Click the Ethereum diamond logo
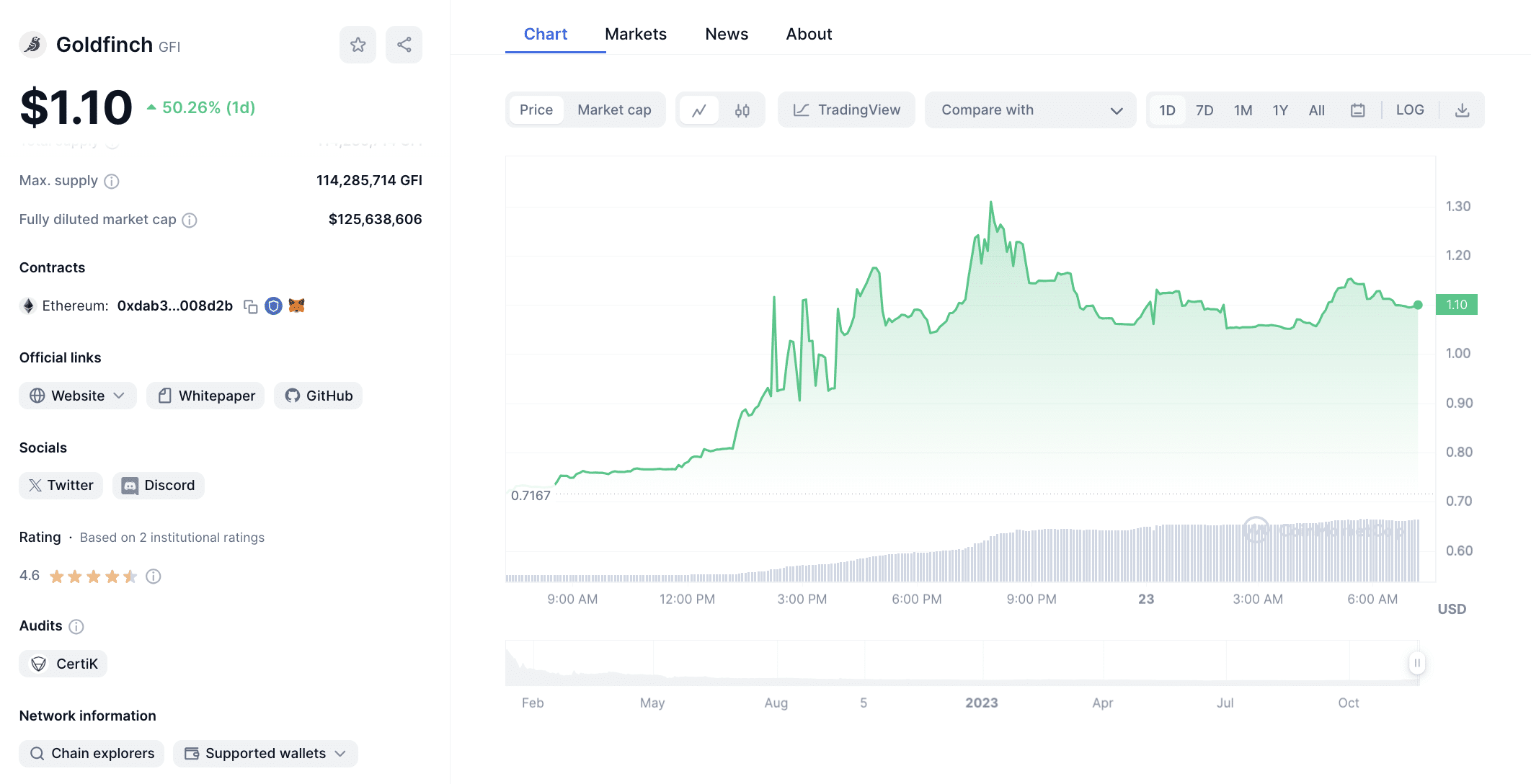 pyautogui.click(x=28, y=306)
